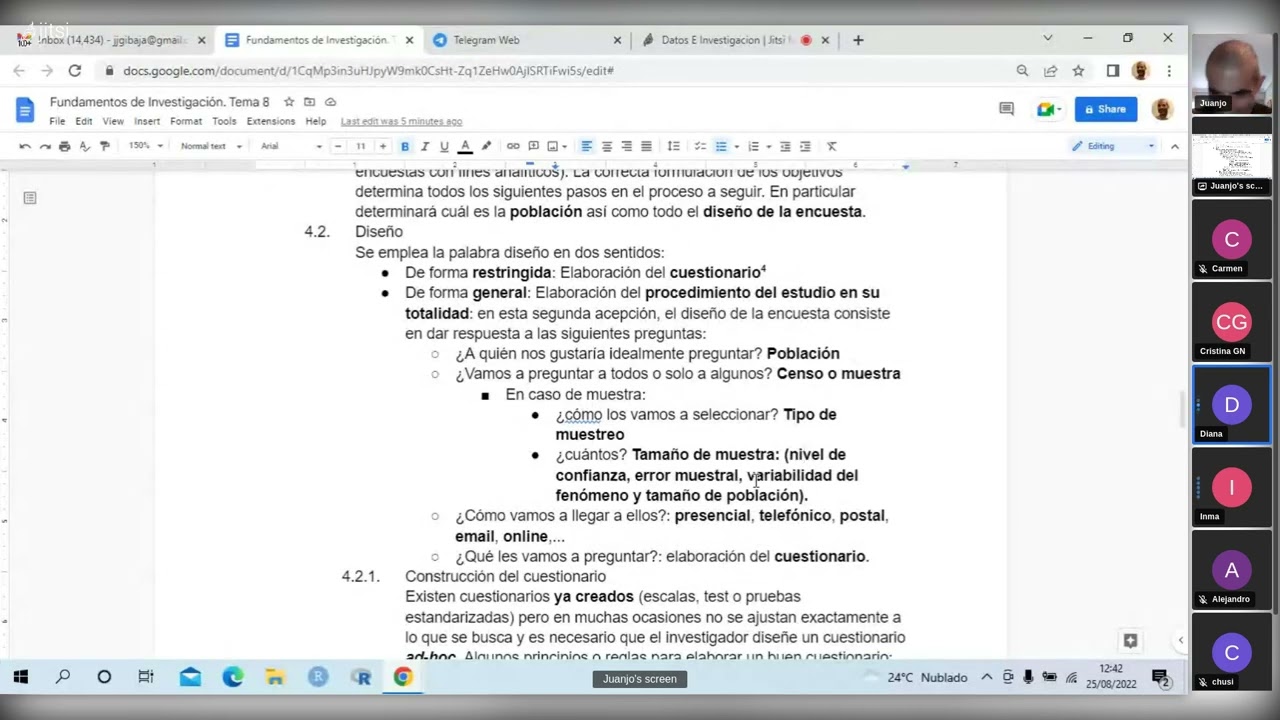Decrease the indent level

point(785,146)
